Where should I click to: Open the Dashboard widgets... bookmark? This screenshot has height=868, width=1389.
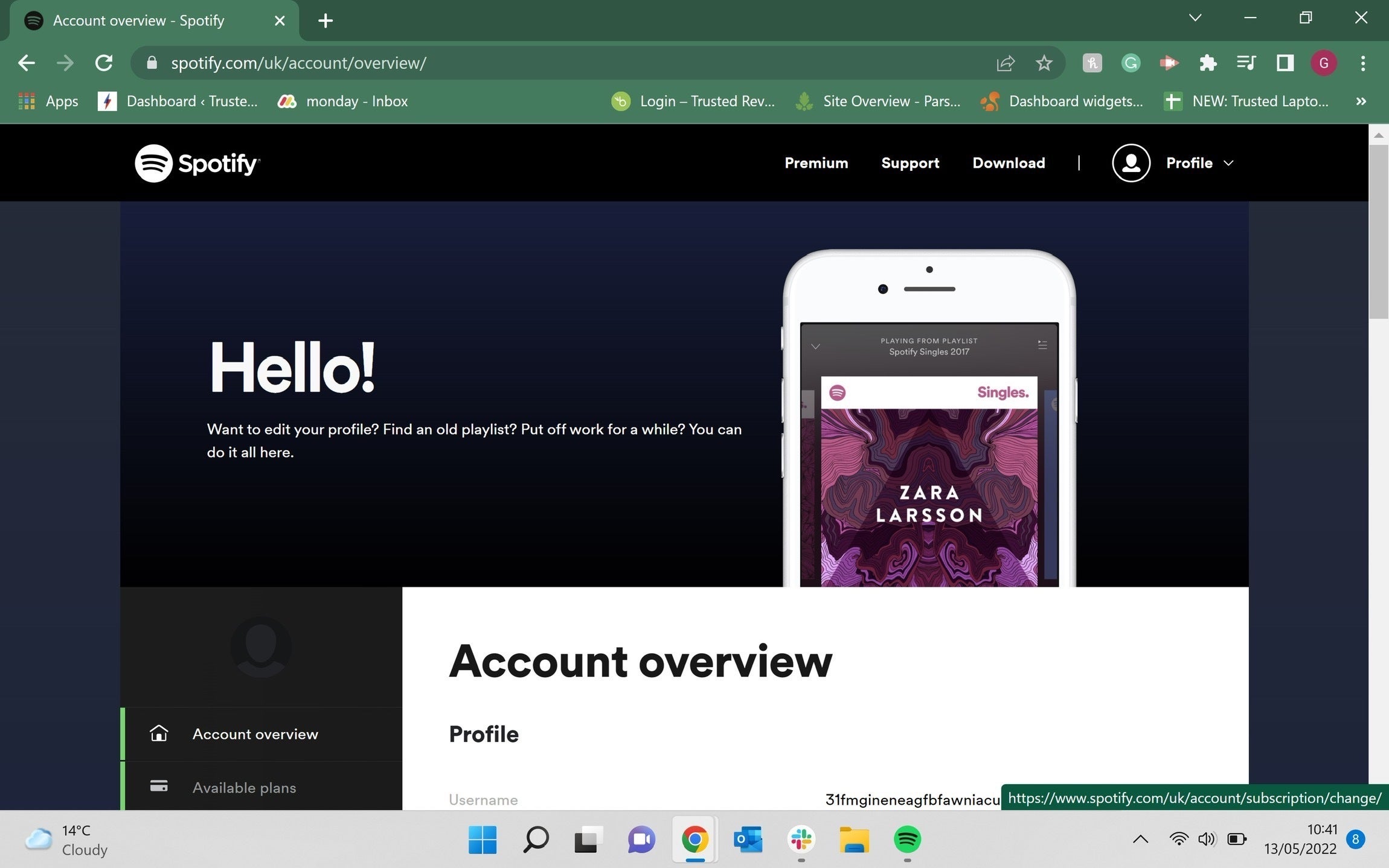[1062, 101]
